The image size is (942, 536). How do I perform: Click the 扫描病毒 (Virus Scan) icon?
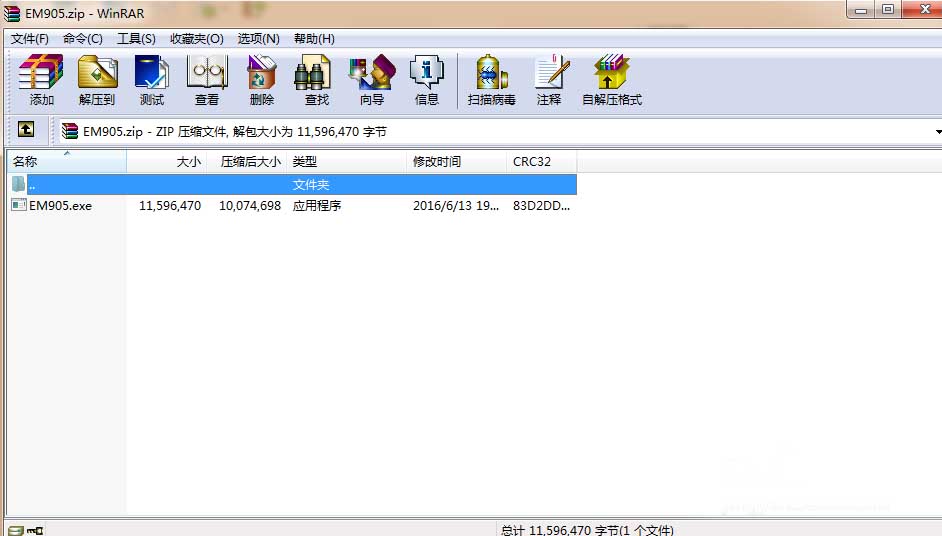(491, 72)
